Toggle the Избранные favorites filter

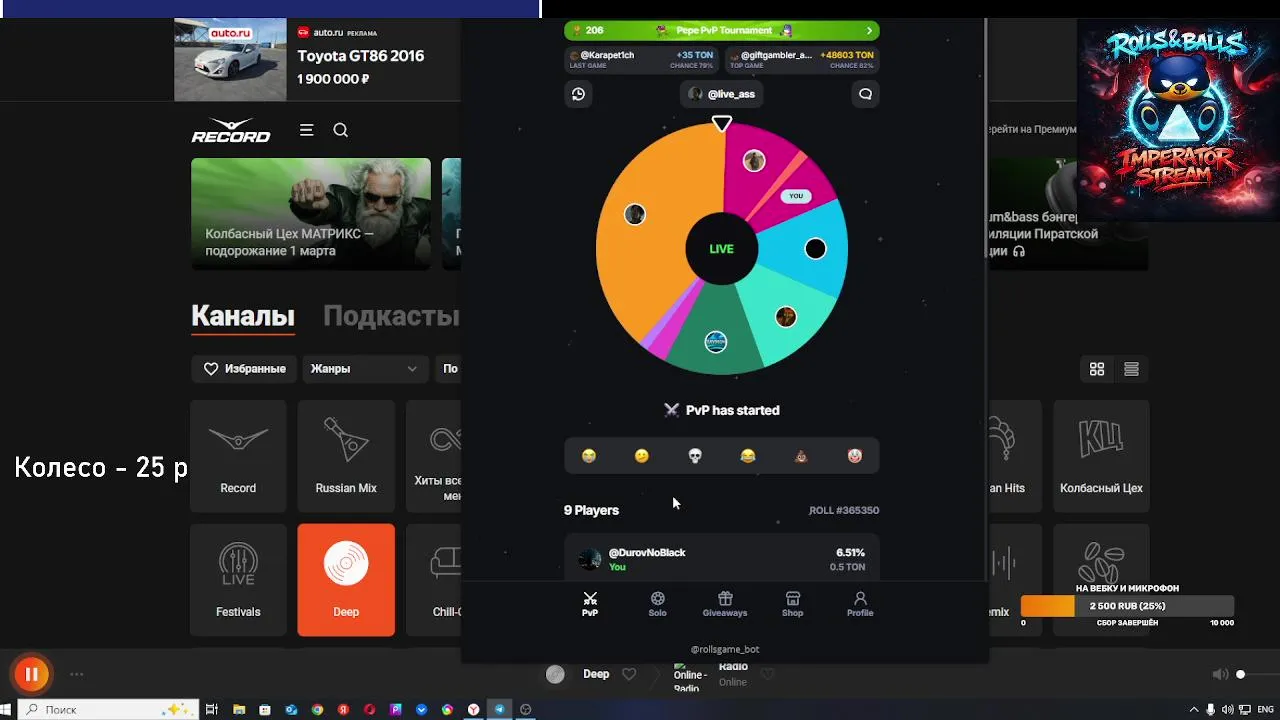[x=245, y=369]
